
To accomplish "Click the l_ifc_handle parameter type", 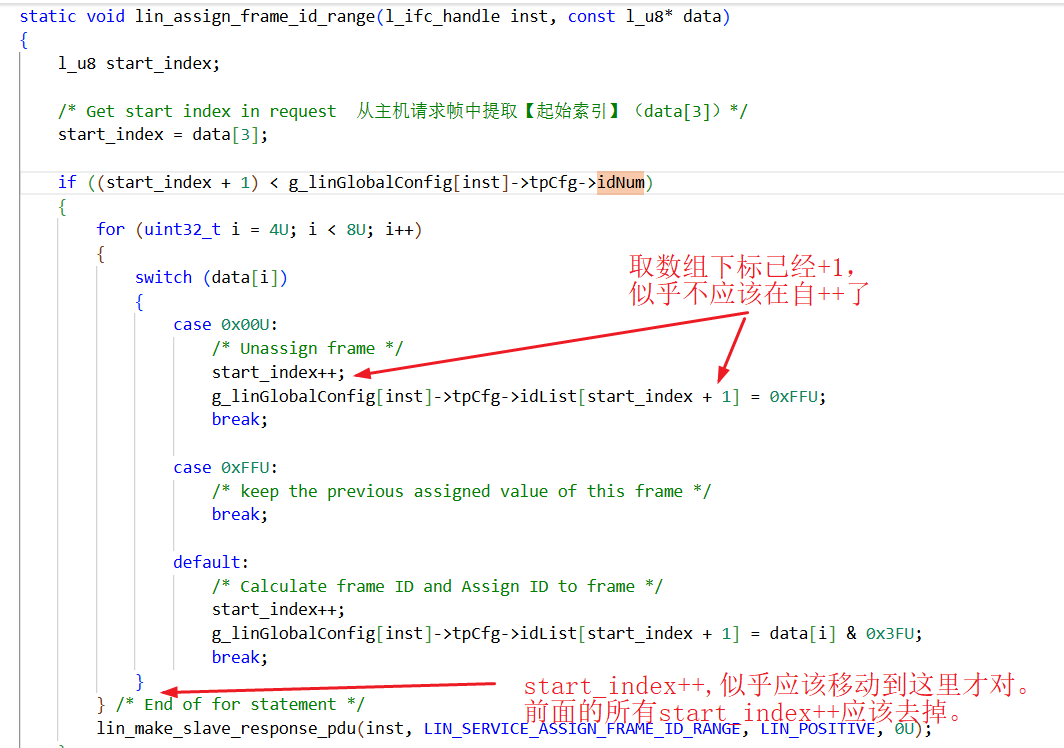I will click(x=442, y=16).
